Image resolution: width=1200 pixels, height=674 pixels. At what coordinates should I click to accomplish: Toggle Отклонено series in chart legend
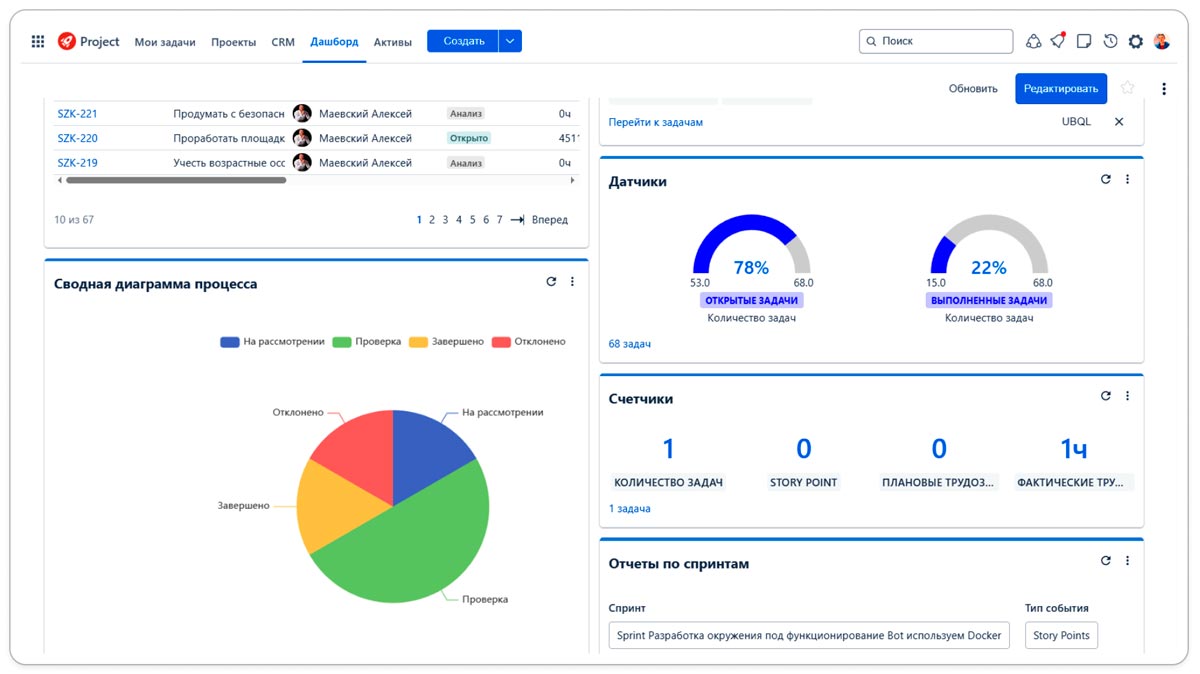pyautogui.click(x=528, y=342)
